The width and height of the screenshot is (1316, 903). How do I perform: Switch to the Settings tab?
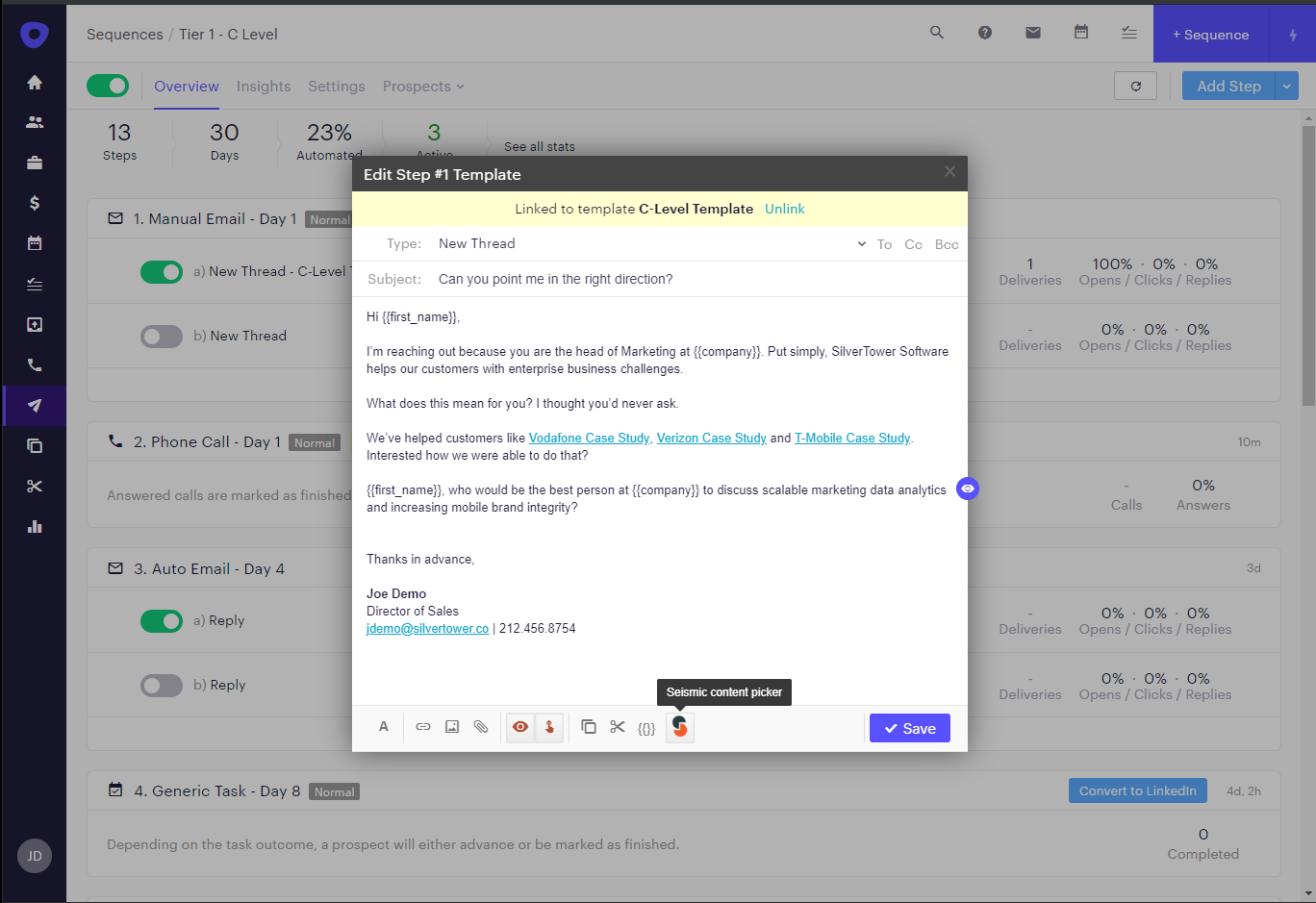click(337, 87)
